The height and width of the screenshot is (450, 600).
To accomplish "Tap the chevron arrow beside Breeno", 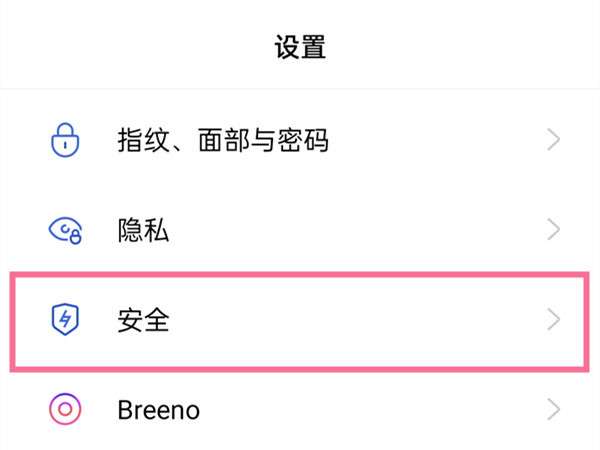I will pyautogui.click(x=554, y=409).
